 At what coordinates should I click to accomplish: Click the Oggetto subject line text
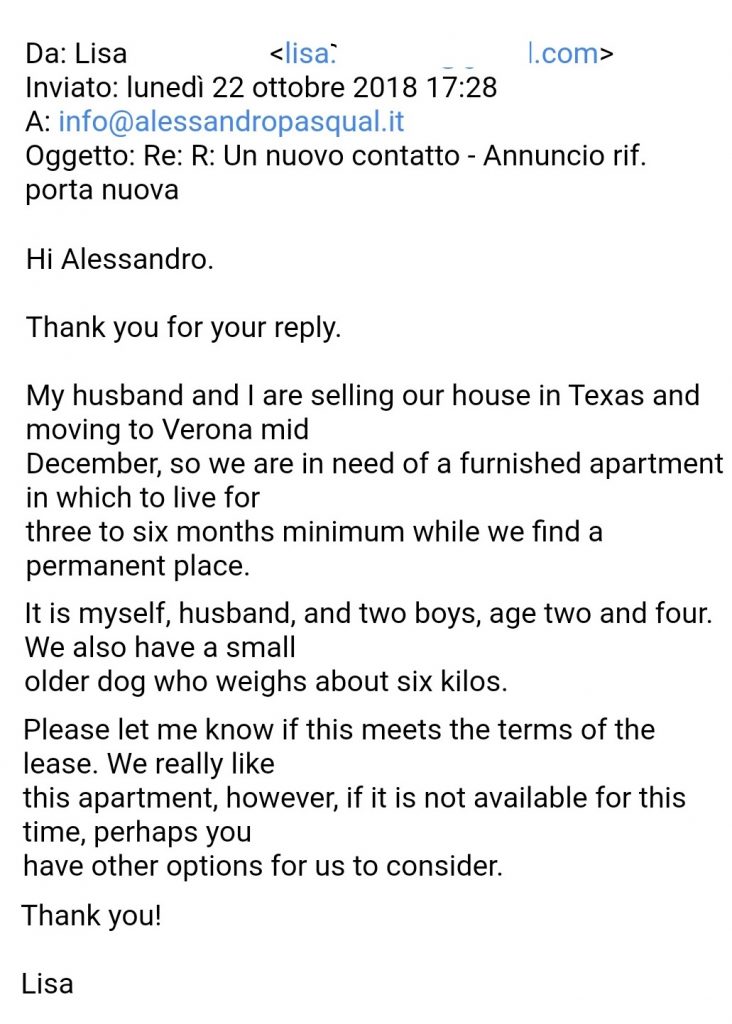tap(335, 157)
